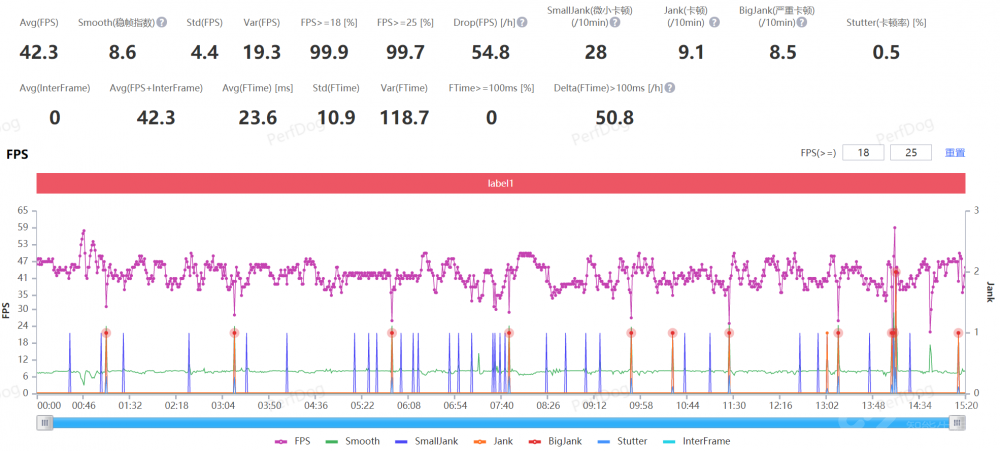Viewport: 1000px width, 451px height.
Task: Click the FPS threshold field containing 18
Action: coord(863,153)
